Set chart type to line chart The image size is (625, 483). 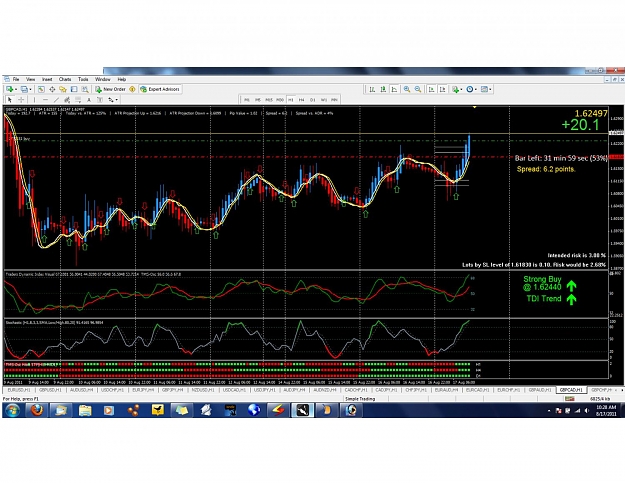(x=394, y=89)
